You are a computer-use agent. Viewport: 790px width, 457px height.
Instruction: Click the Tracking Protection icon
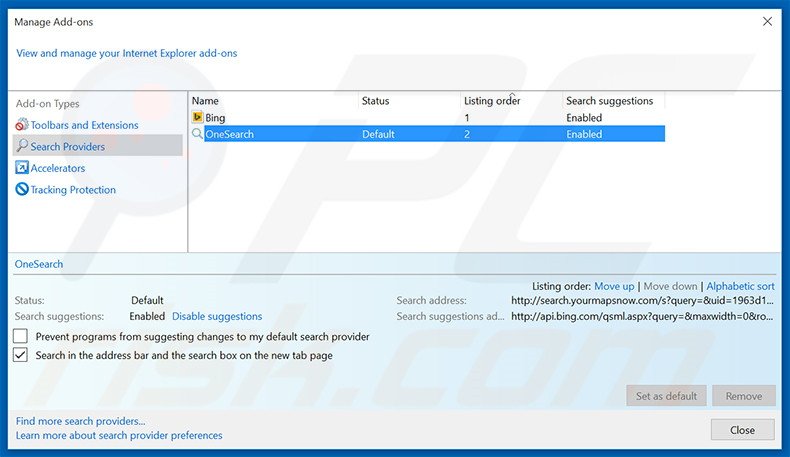[22, 189]
